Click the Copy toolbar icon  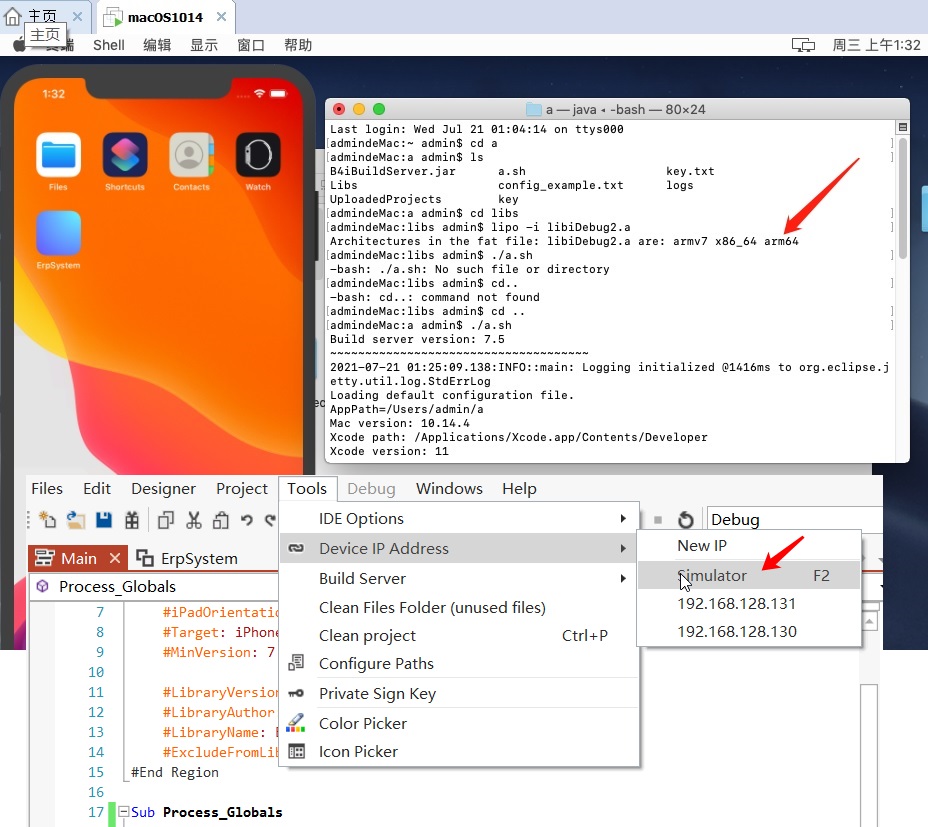(166, 520)
